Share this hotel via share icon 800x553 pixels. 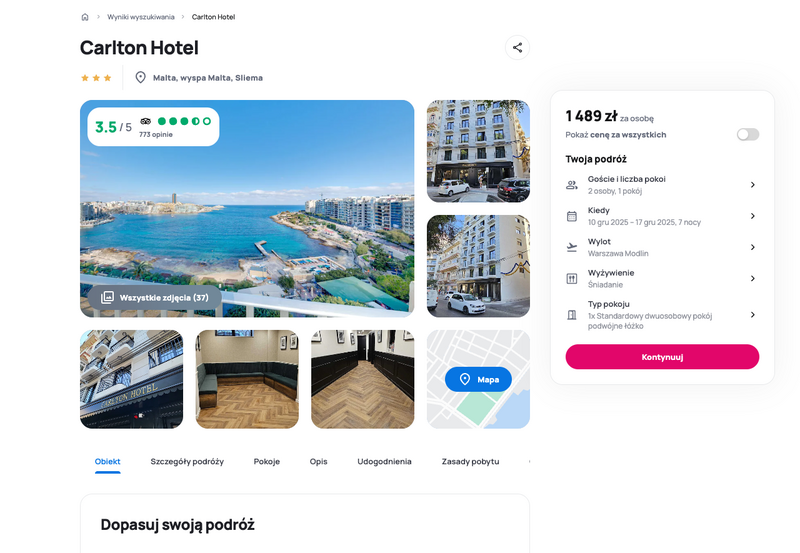tap(517, 47)
